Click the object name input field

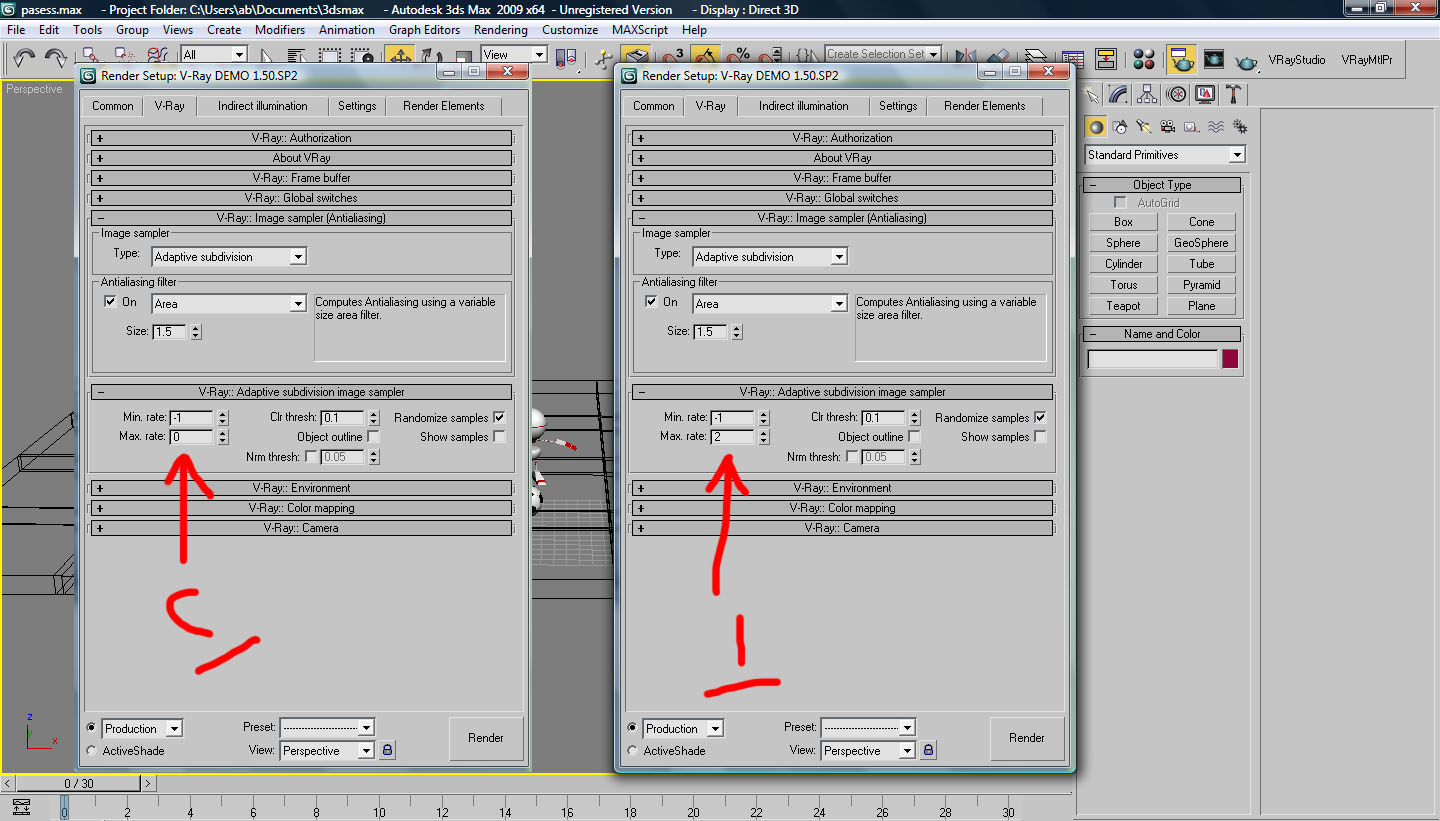pos(1152,359)
